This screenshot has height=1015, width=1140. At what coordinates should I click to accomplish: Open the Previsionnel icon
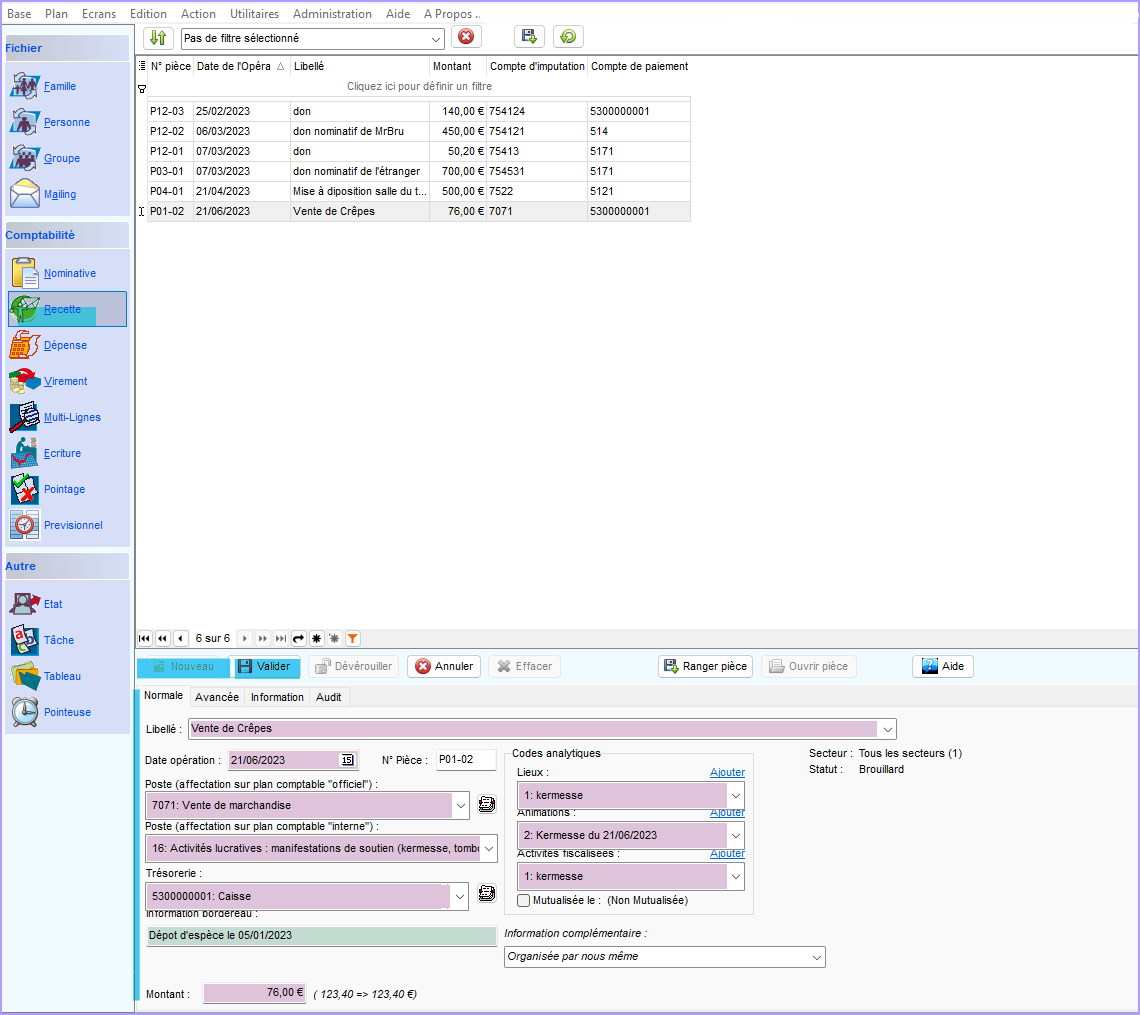point(25,525)
